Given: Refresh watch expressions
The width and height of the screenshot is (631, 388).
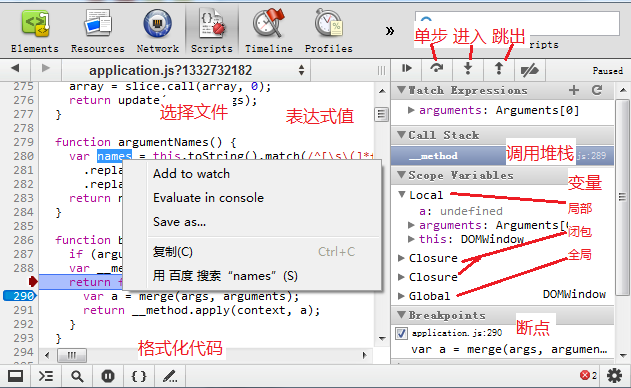Looking at the screenshot, I should 597,90.
